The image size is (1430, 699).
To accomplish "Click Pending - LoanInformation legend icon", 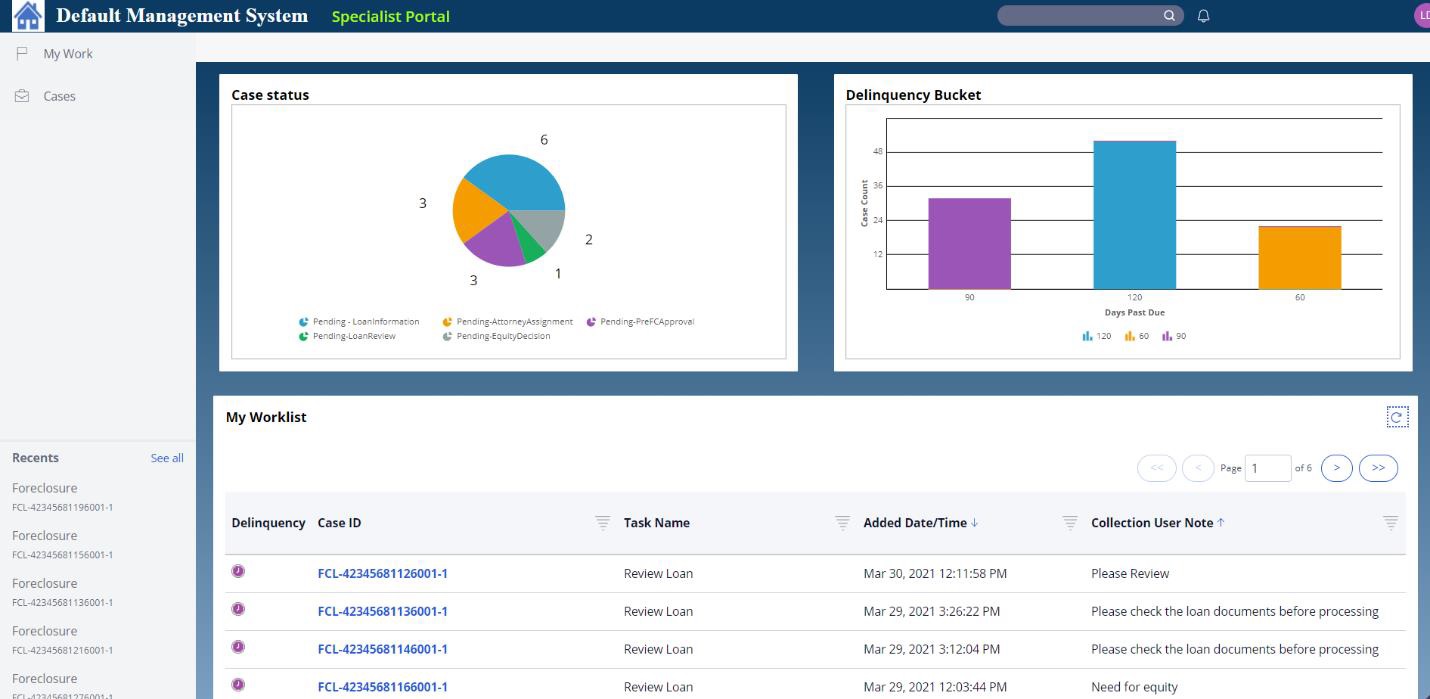I will click(x=303, y=322).
